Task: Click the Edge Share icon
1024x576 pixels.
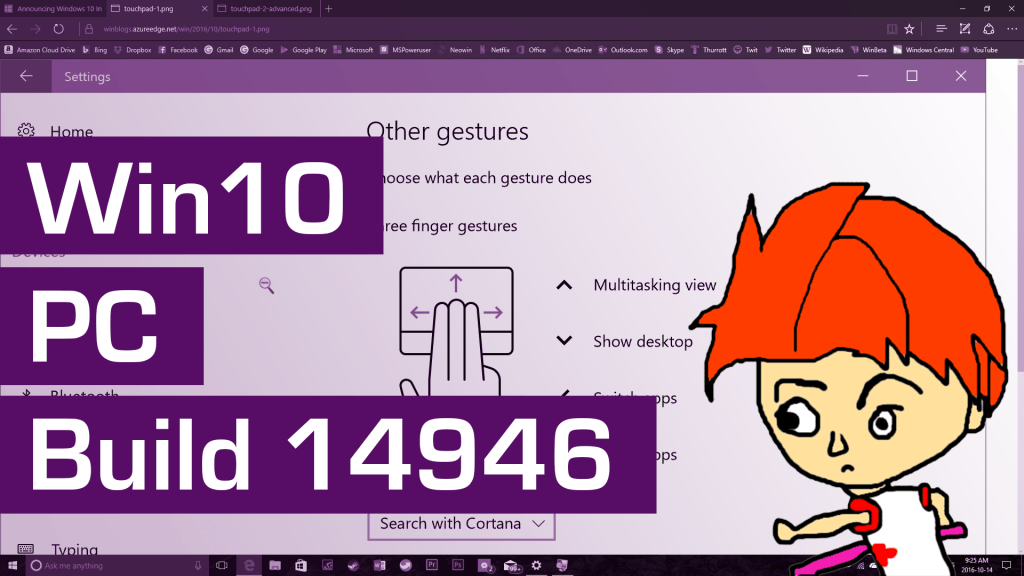Action: (x=989, y=29)
